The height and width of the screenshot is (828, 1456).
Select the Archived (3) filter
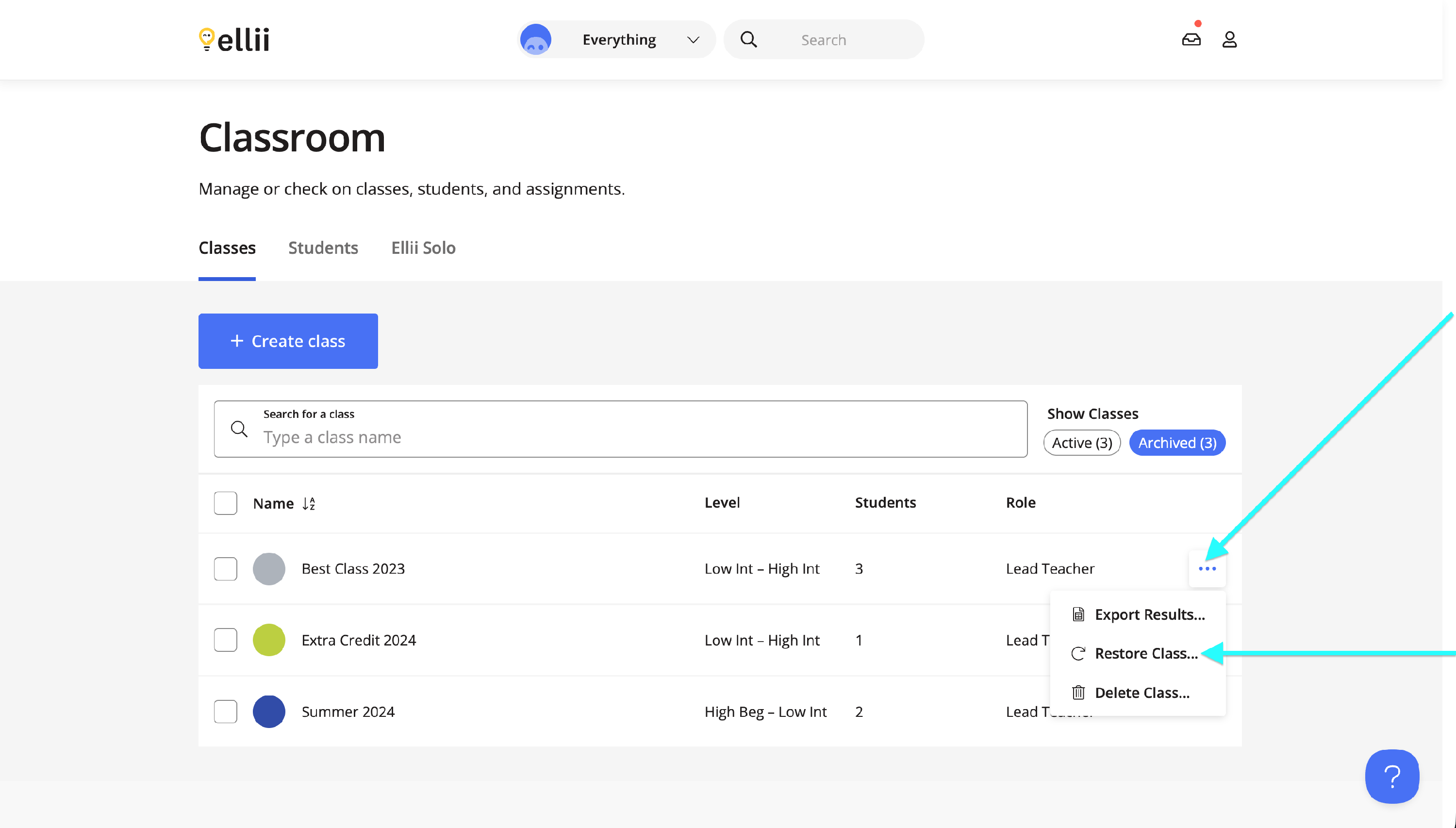[x=1177, y=443]
